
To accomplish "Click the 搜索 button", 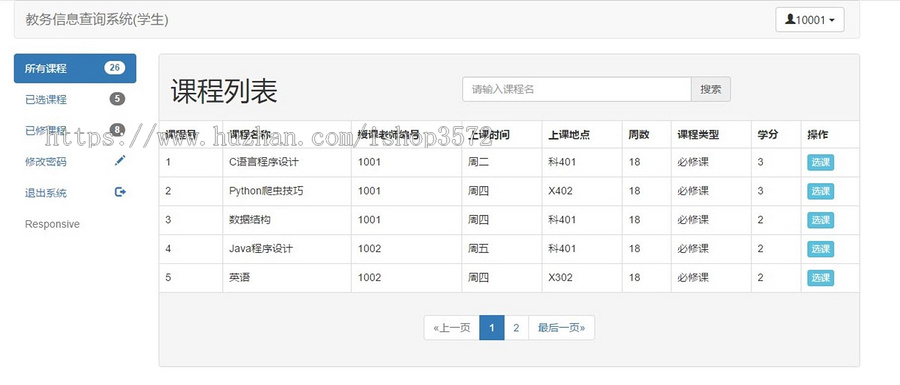I will [711, 89].
